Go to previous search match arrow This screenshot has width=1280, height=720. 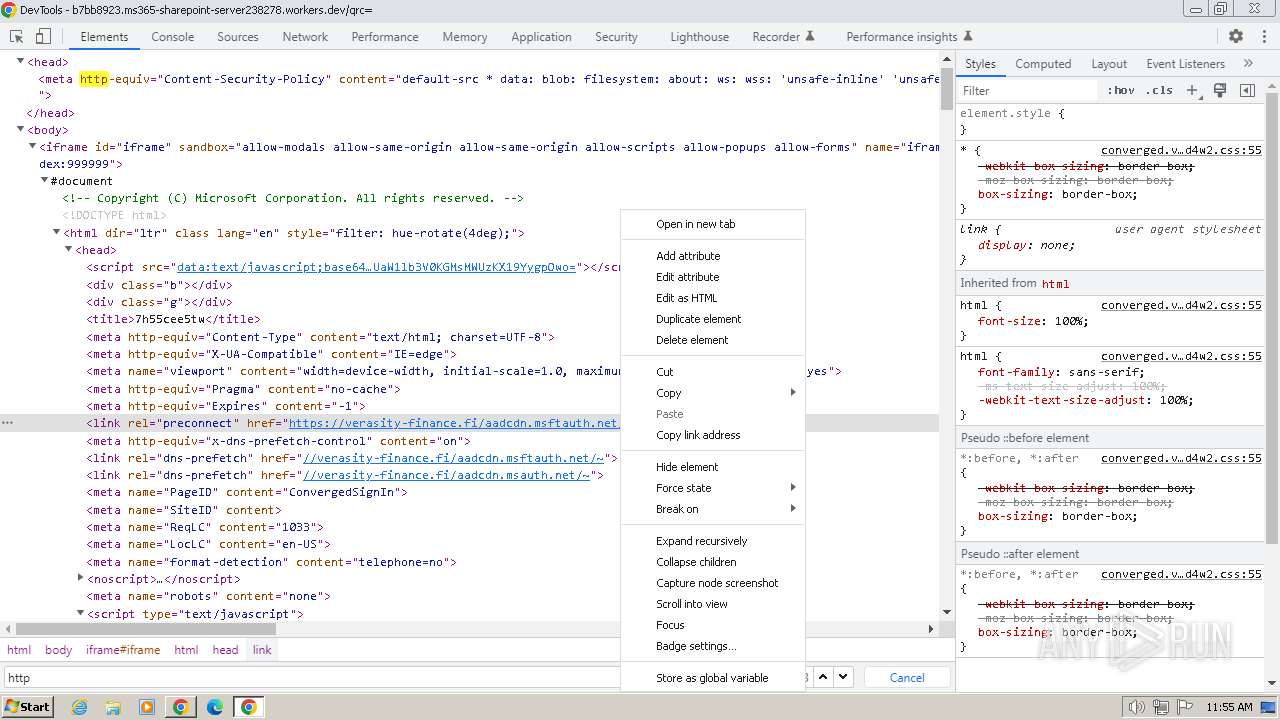[823, 677]
